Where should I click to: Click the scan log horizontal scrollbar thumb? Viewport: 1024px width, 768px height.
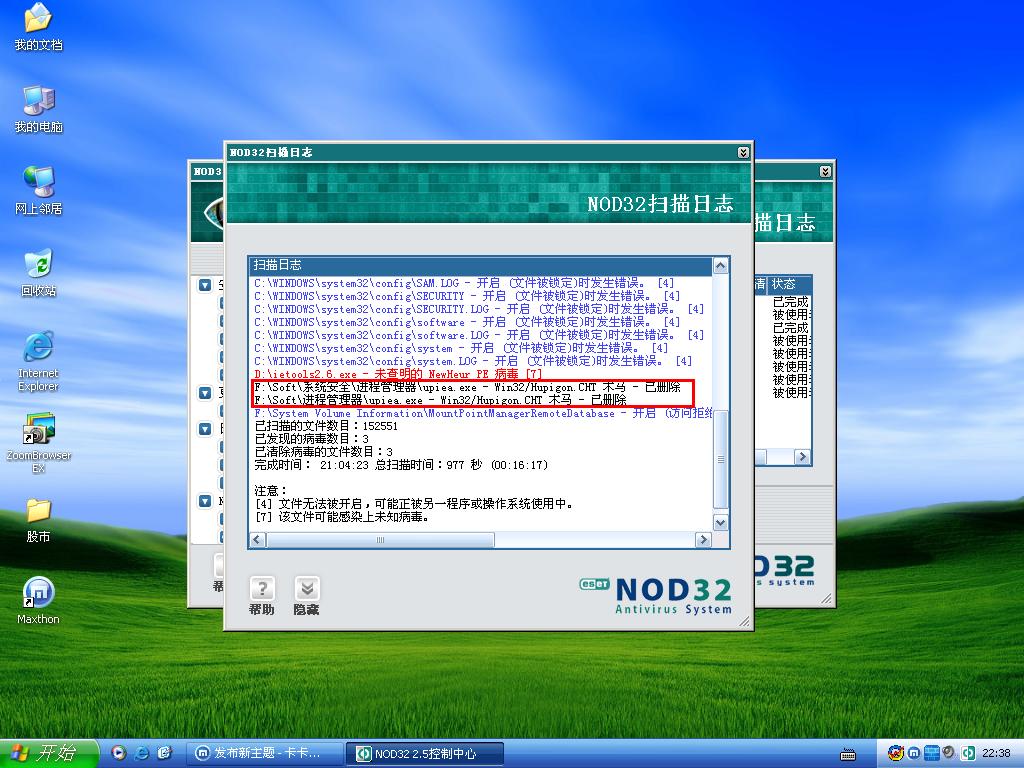coord(380,539)
